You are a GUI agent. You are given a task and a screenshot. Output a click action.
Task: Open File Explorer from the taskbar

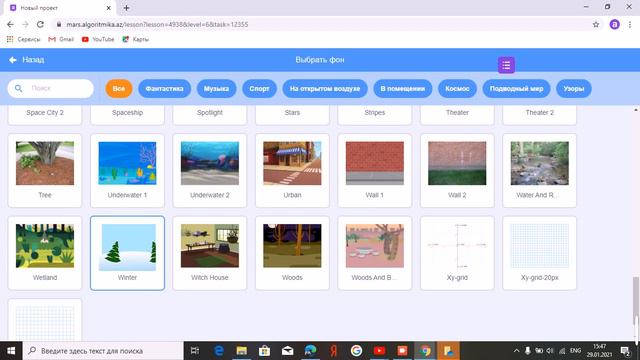pyautogui.click(x=242, y=351)
